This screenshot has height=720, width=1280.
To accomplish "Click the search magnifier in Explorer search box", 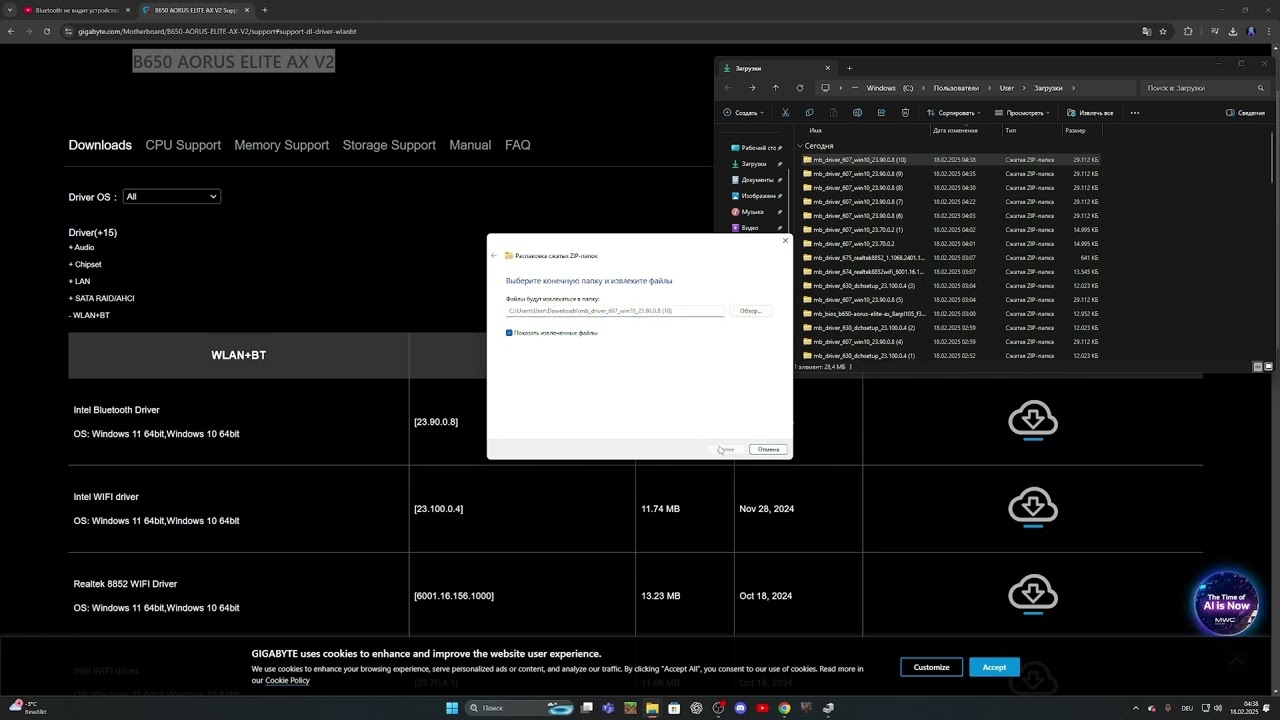I will (x=1260, y=88).
